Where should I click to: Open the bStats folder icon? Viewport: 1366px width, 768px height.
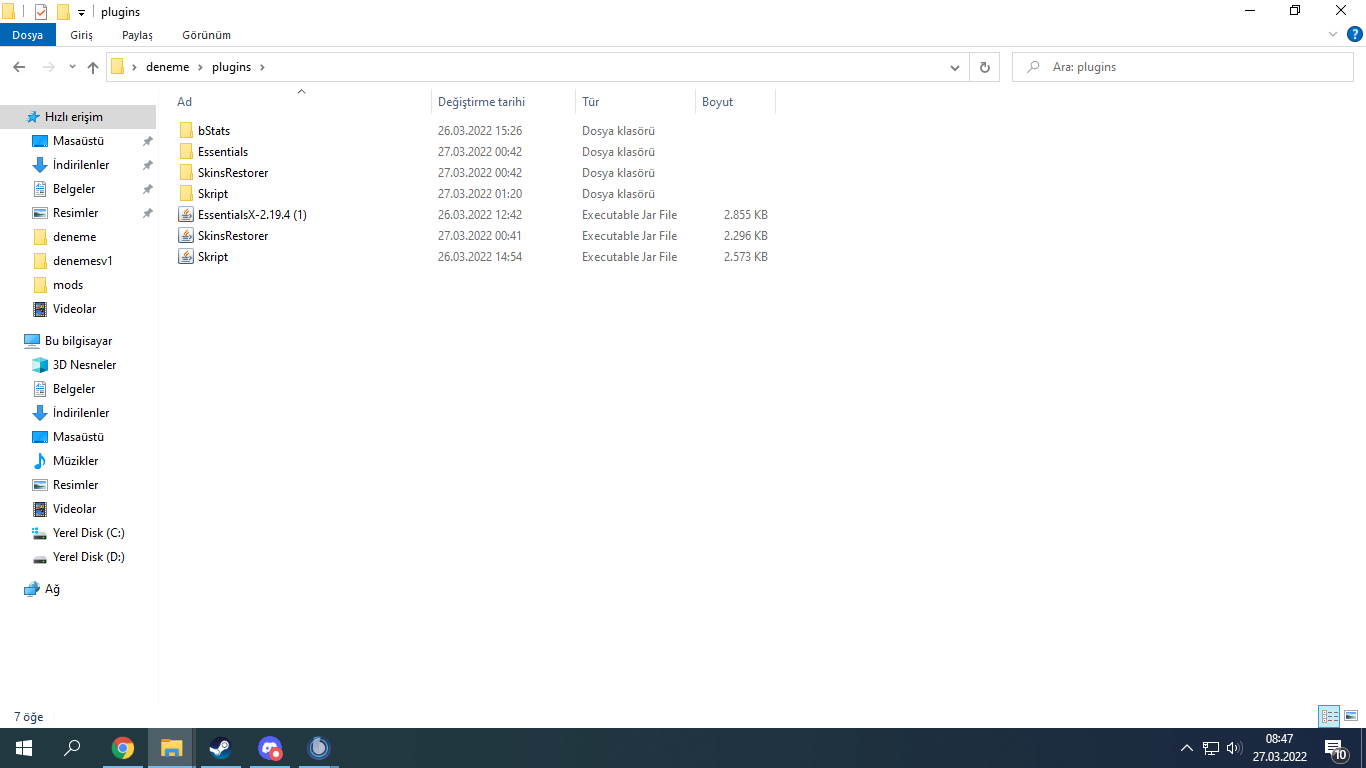186,131
